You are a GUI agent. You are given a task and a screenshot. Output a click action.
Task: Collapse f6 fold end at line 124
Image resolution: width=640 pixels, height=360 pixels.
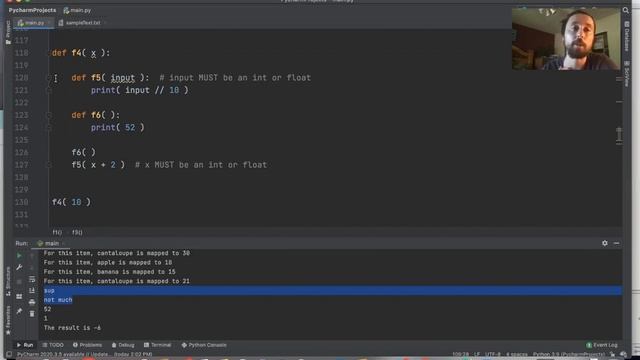click(49, 128)
